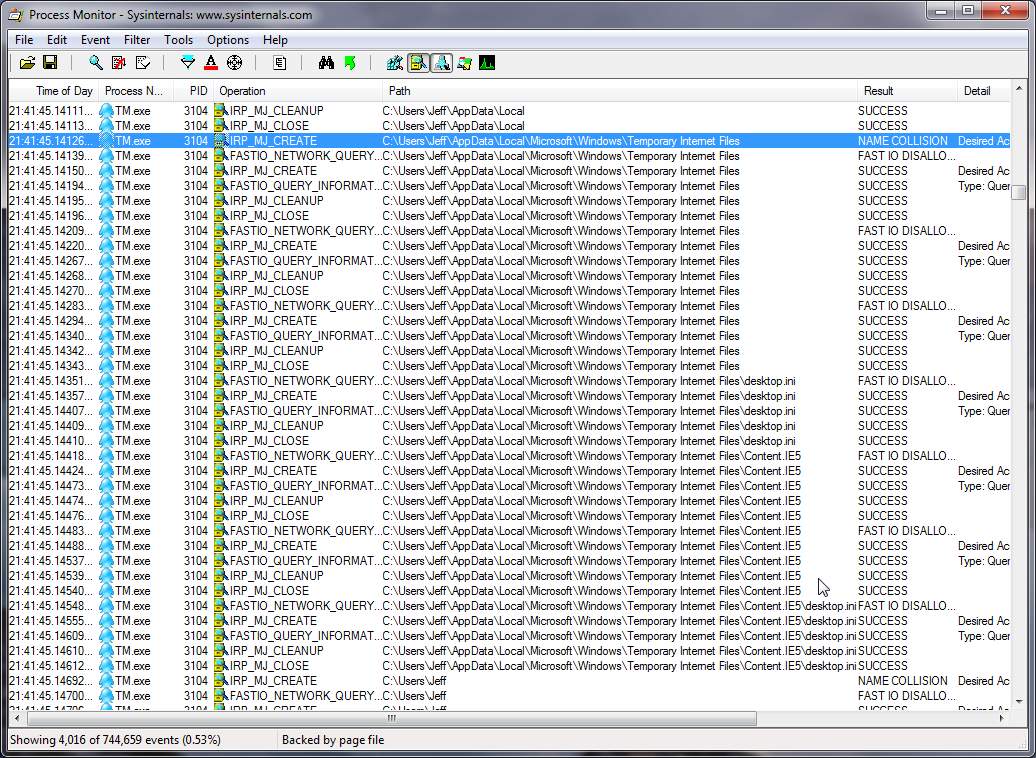This screenshot has width=1036, height=758.
Task: Open the Help menu
Action: click(275, 40)
